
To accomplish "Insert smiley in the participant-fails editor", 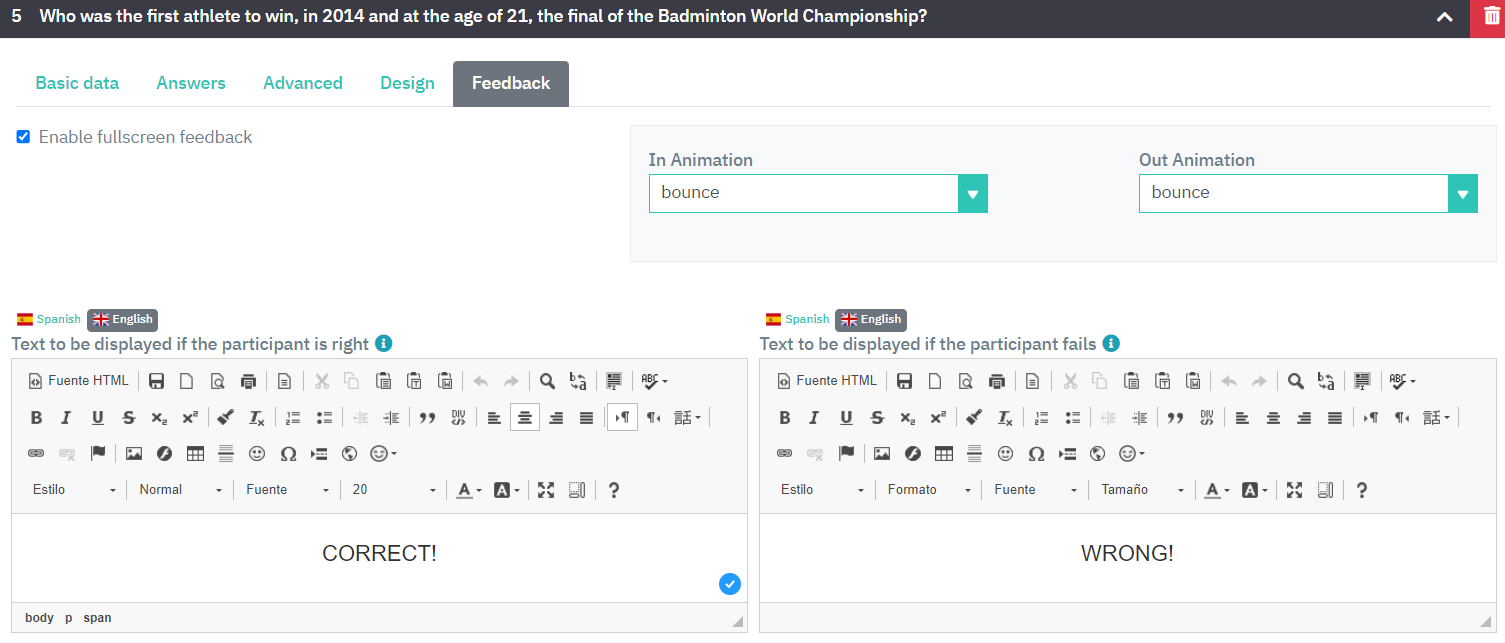I will pos(1005,454).
